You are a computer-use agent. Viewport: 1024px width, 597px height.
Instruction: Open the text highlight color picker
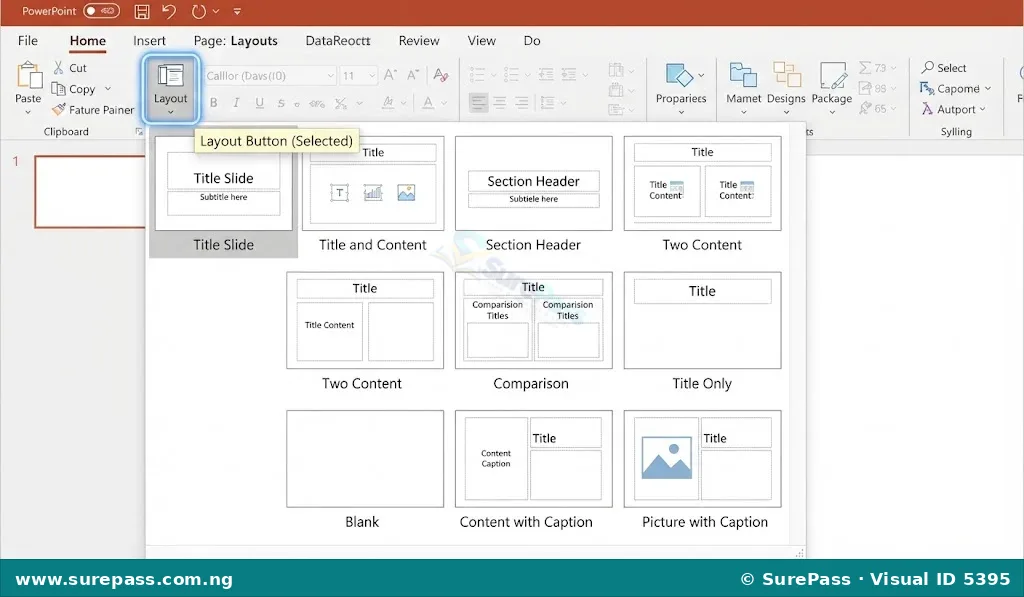(x=394, y=103)
